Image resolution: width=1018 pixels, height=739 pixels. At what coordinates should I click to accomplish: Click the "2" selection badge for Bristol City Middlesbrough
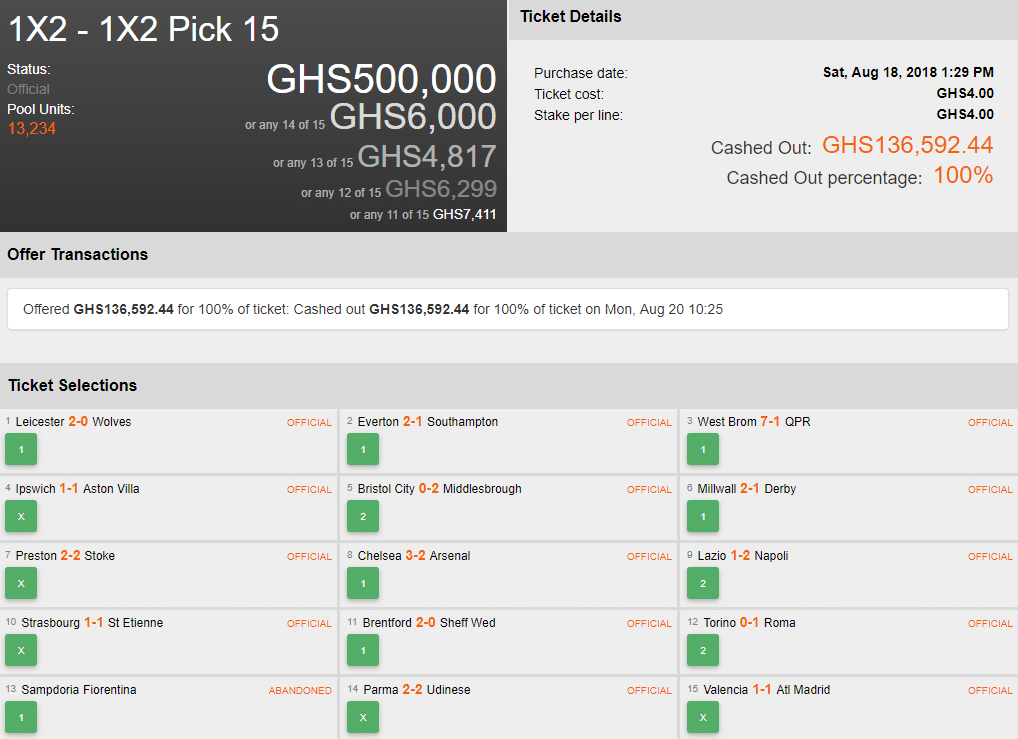click(362, 516)
